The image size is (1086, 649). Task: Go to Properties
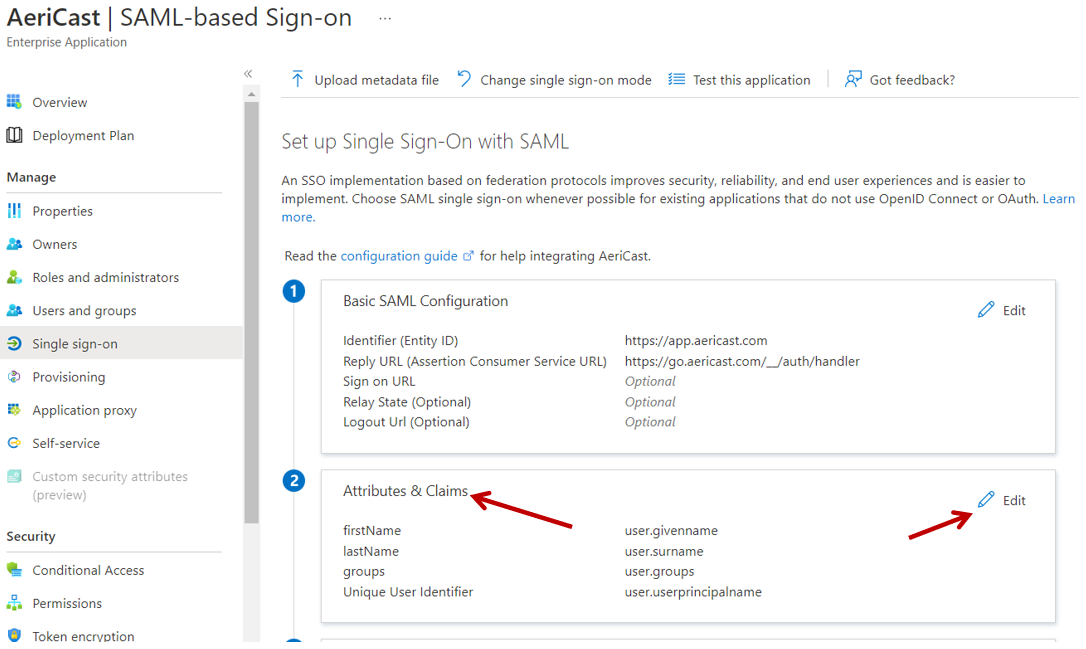coord(62,211)
